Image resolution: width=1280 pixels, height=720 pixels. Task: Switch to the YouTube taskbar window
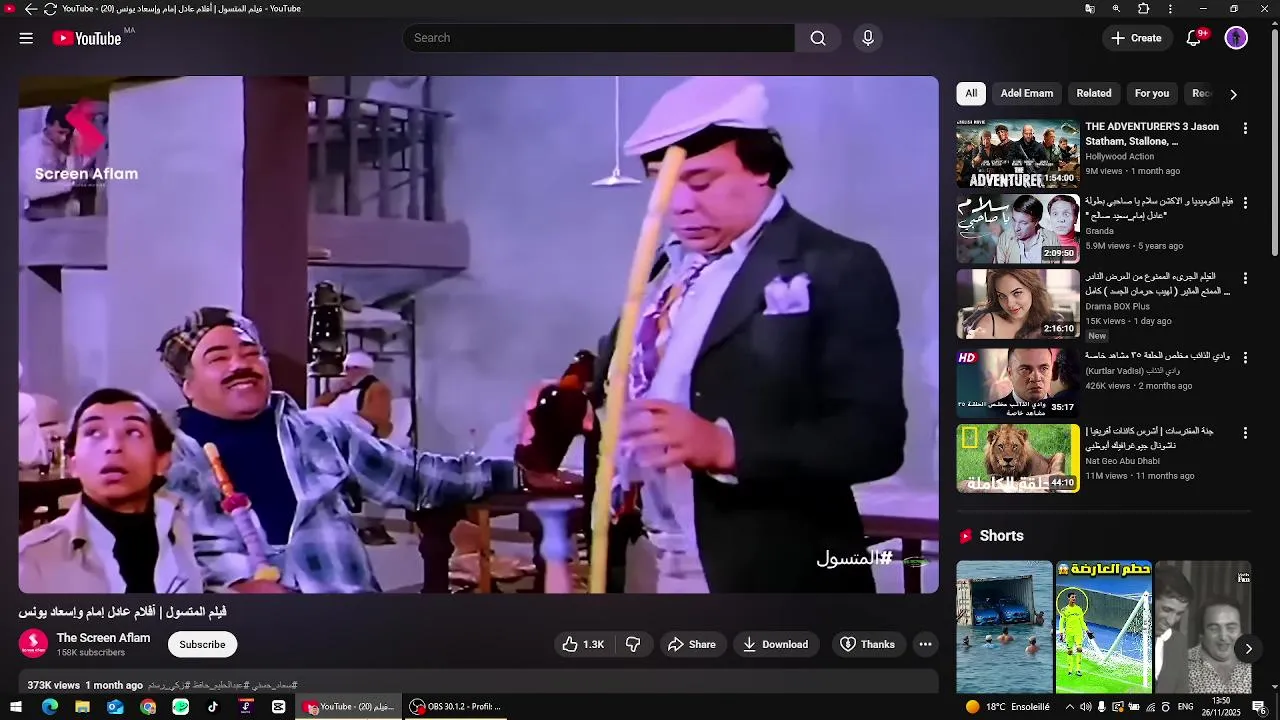[350, 707]
